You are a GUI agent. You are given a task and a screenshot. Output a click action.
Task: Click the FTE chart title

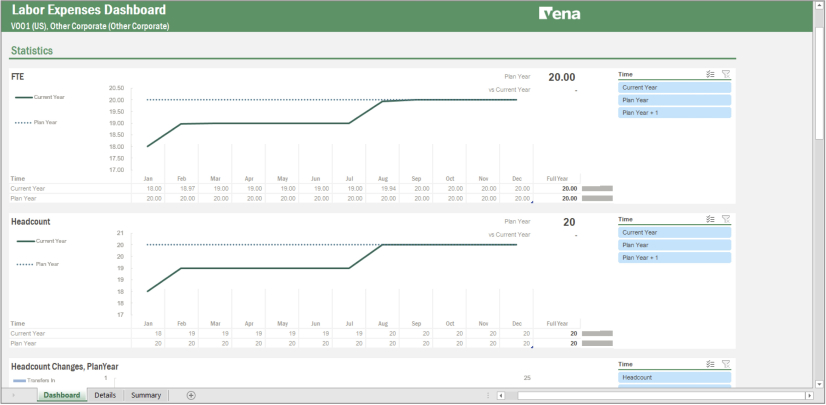coord(17,77)
